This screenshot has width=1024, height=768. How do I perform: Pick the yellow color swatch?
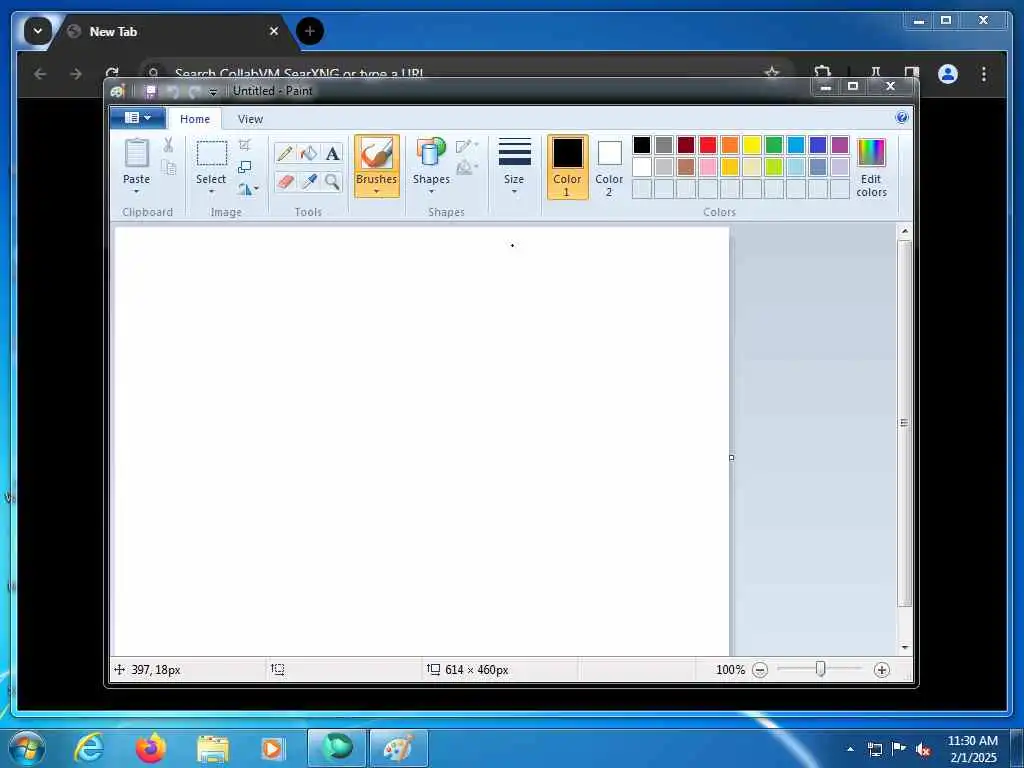752,144
